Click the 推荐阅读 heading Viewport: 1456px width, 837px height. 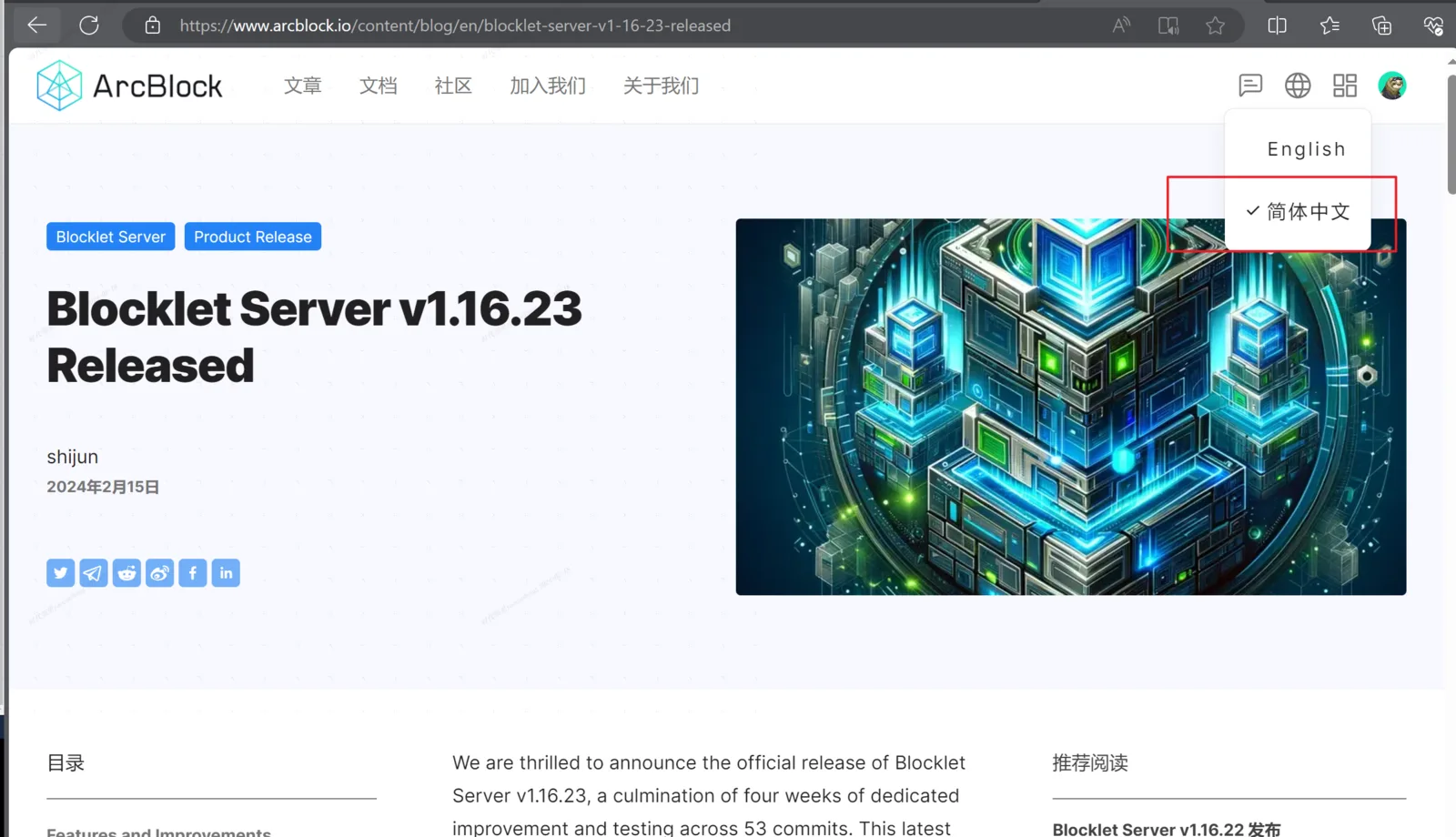tap(1090, 763)
